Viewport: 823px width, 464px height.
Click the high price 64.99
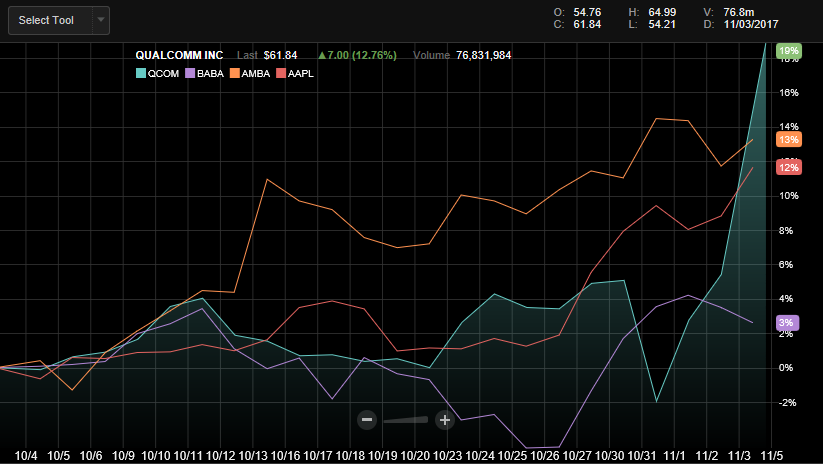662,12
